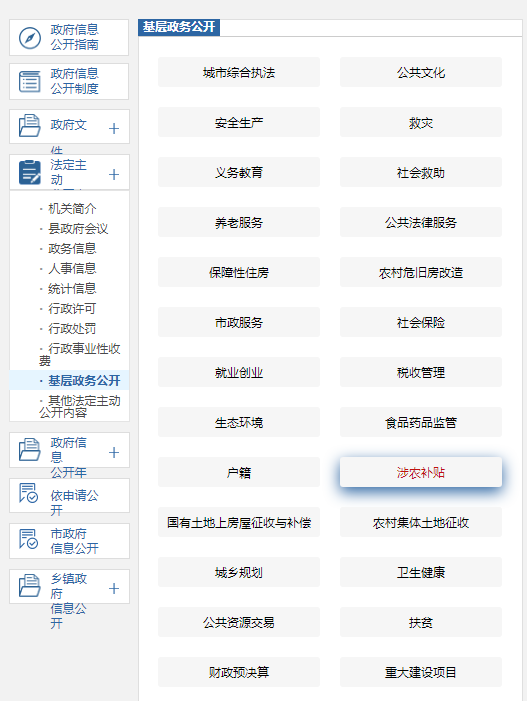Expand 政府文件 with its plus sign
The width and height of the screenshot is (527, 701).
114,129
